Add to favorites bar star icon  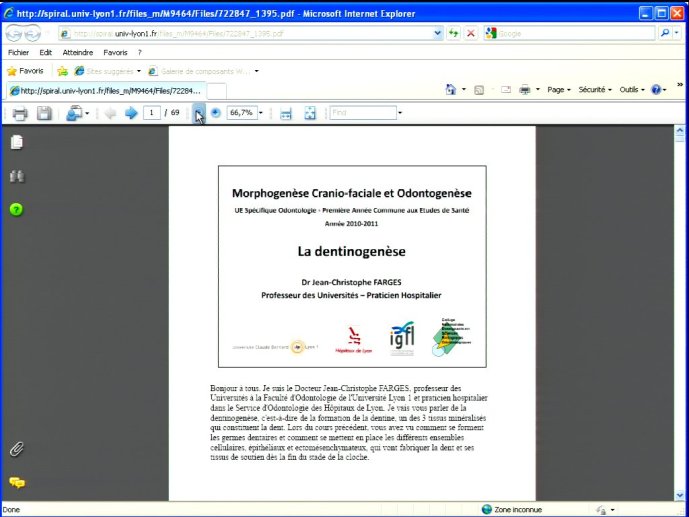[62, 71]
